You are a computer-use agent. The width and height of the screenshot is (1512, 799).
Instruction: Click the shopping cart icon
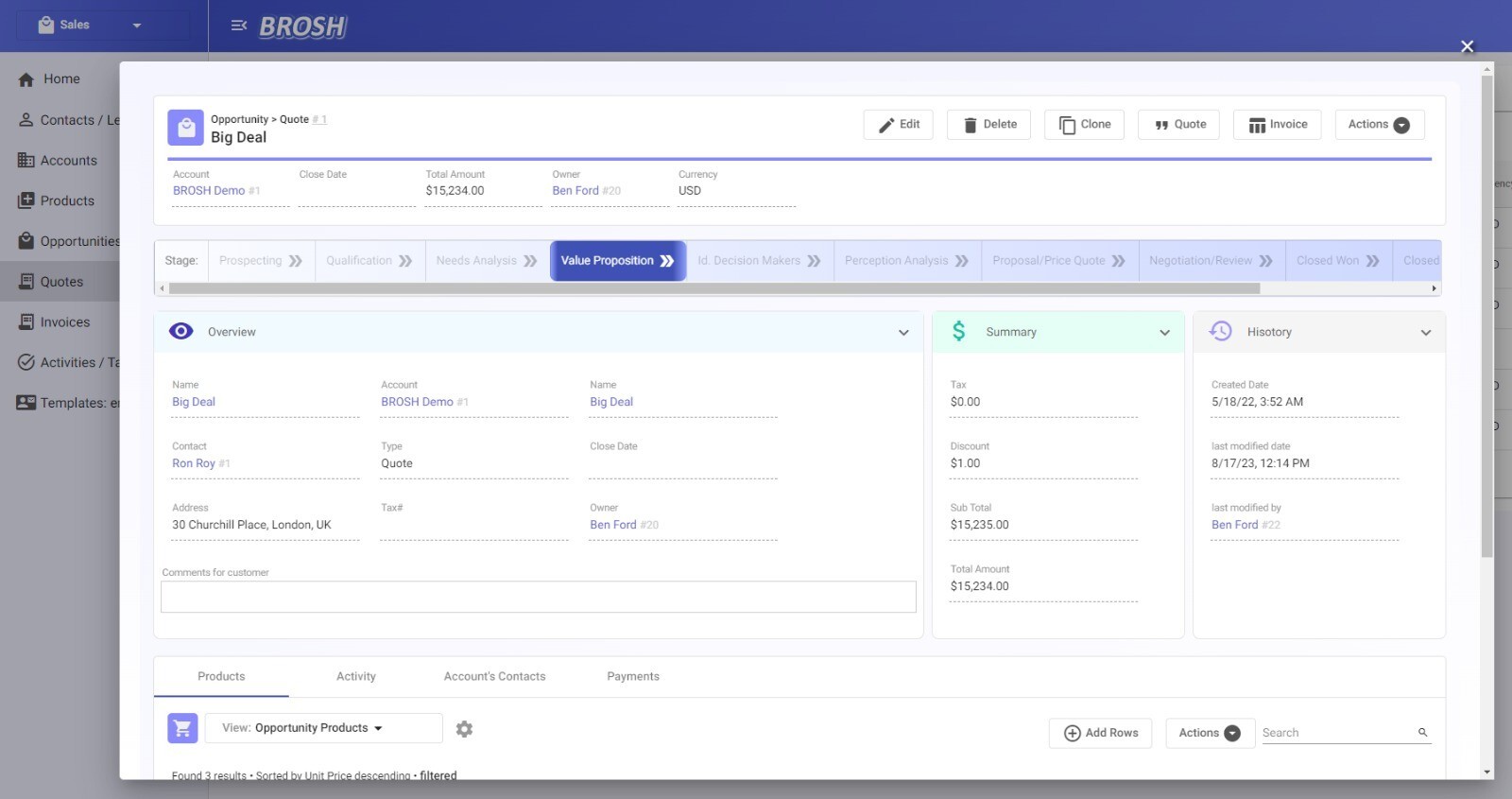pyautogui.click(x=182, y=728)
